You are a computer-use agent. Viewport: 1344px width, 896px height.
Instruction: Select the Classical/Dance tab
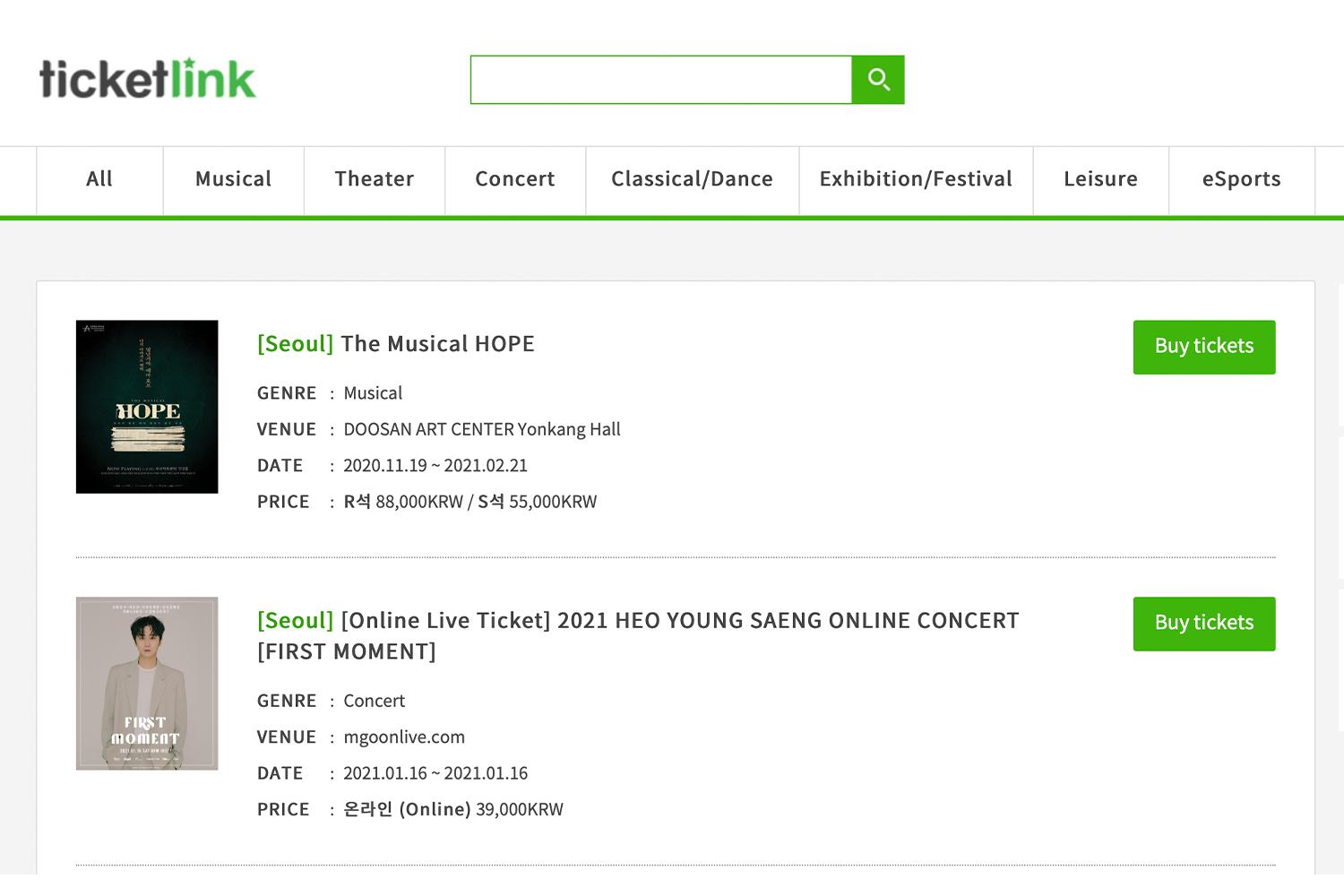[692, 179]
